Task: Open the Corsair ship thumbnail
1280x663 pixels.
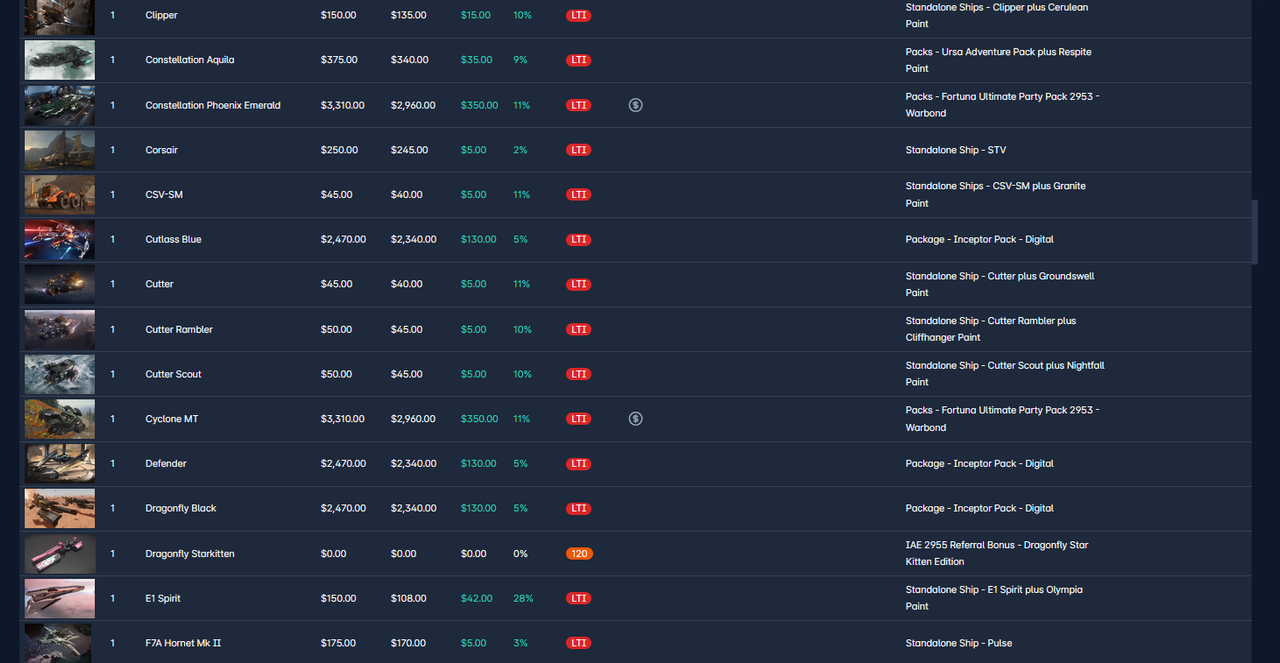Action: (60, 150)
